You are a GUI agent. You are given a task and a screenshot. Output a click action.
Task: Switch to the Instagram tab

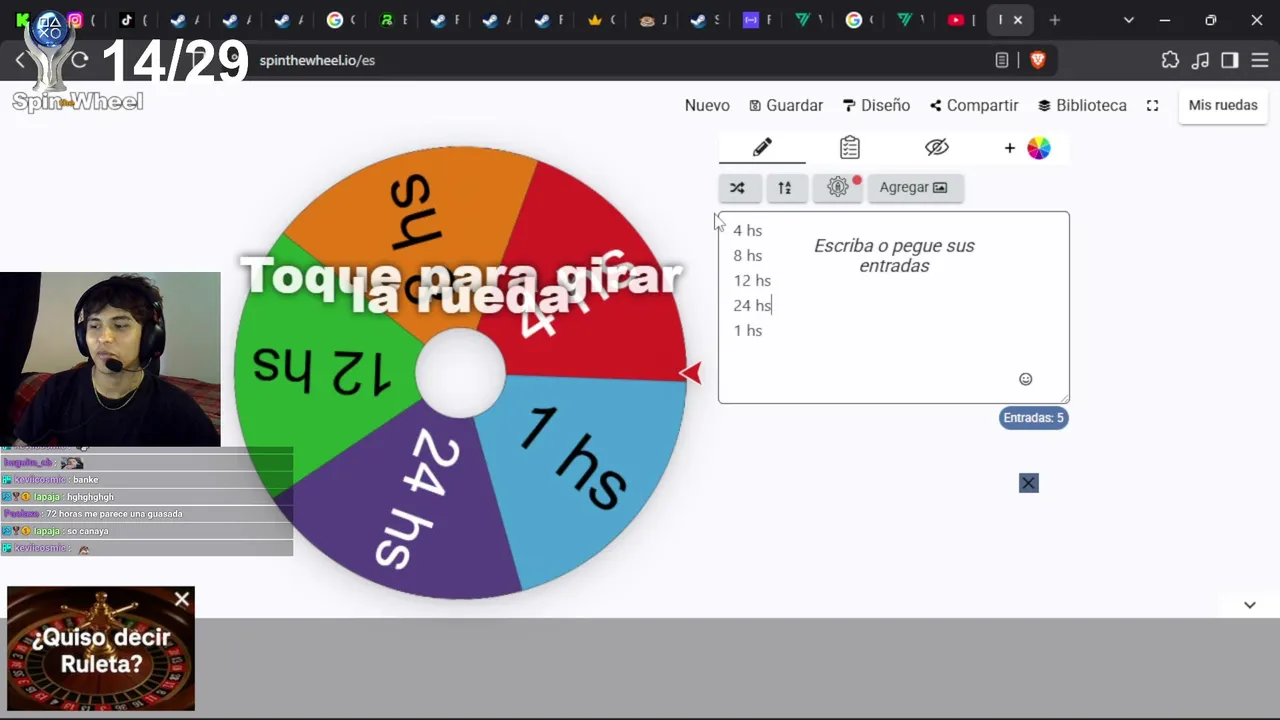tap(75, 20)
